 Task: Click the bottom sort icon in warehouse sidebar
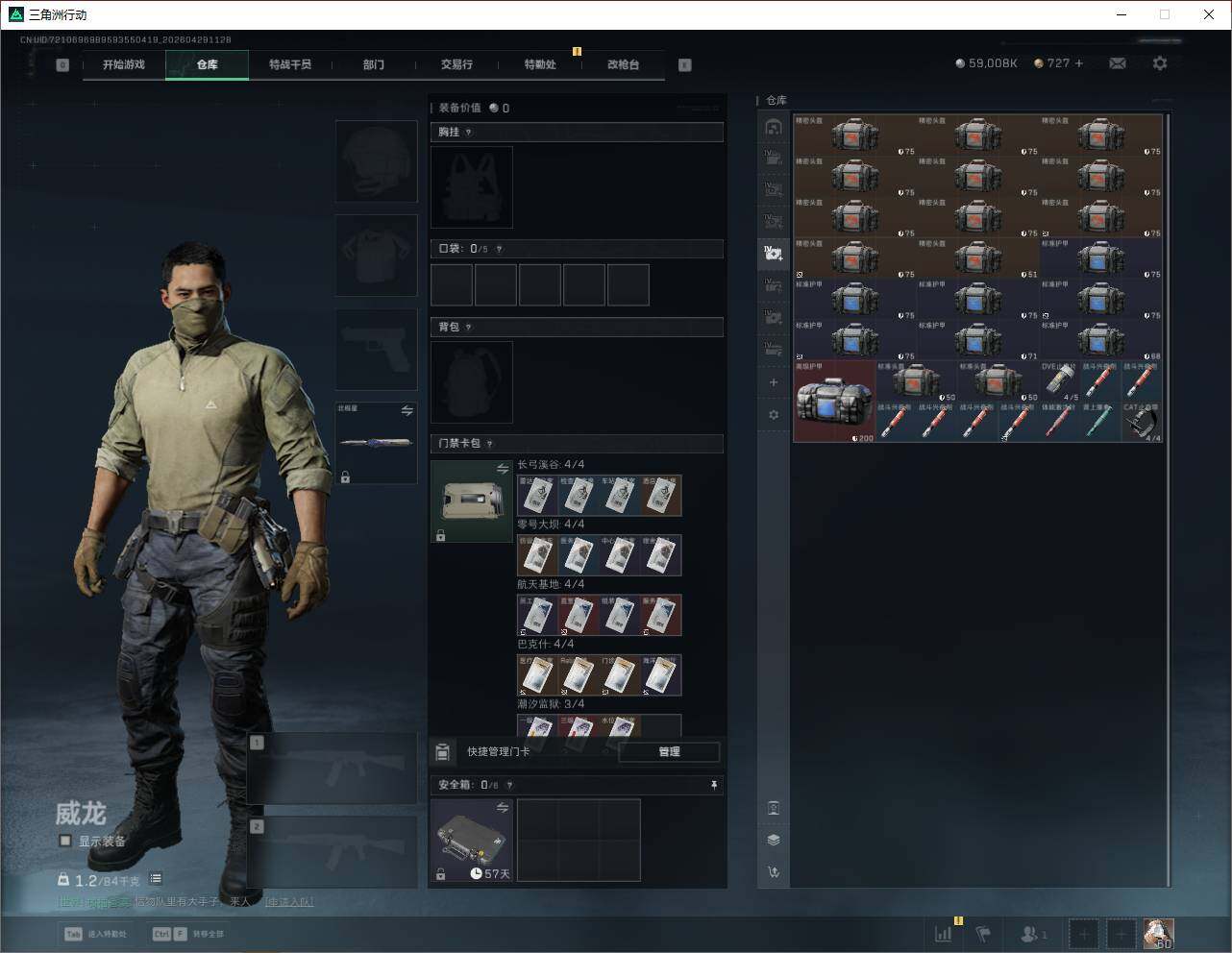click(774, 872)
